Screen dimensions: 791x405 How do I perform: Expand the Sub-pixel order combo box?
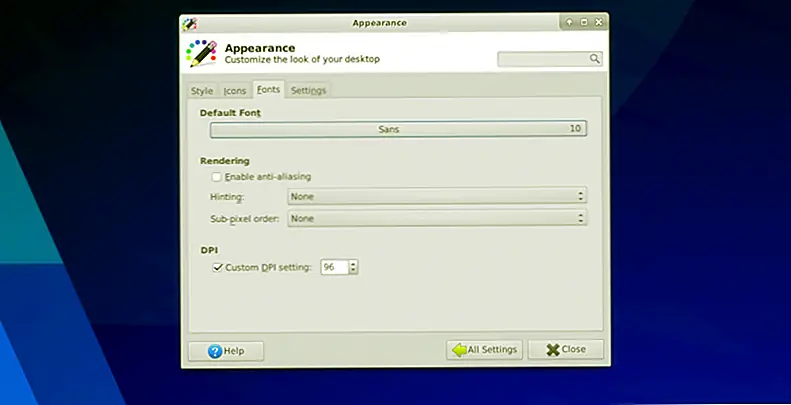click(436, 218)
